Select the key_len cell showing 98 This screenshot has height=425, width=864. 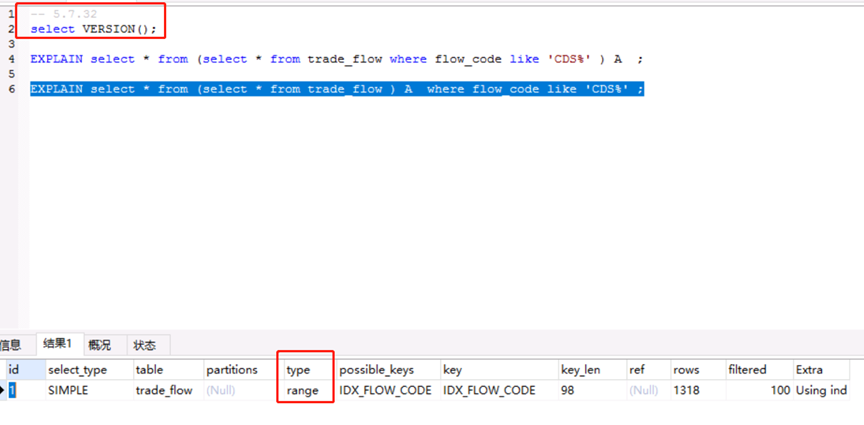592,390
